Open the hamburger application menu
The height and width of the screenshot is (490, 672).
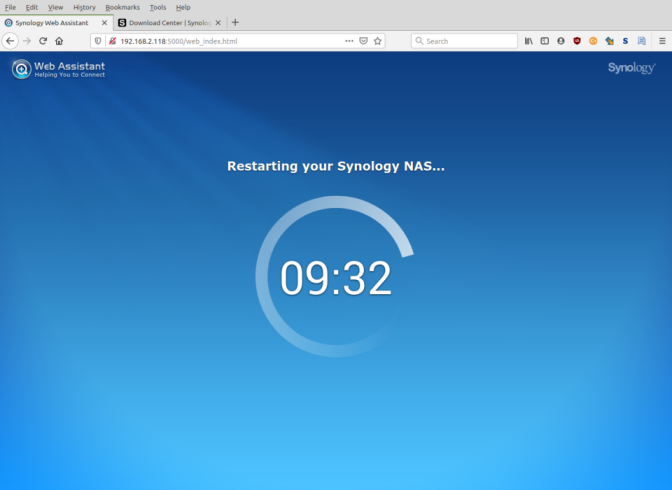662,41
